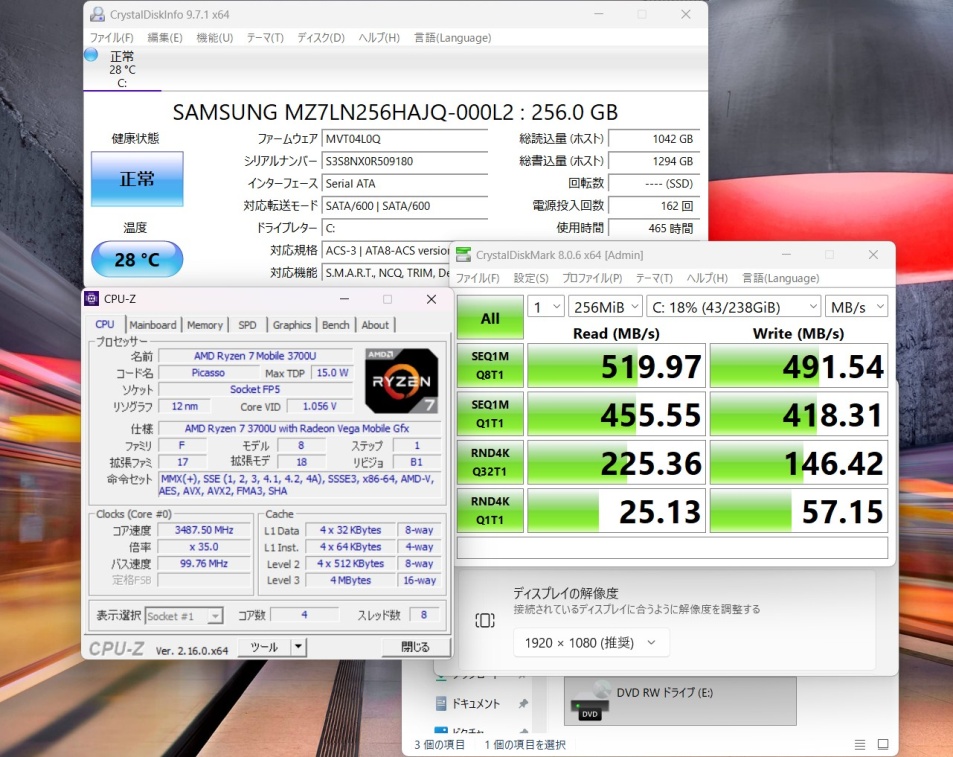Switch to the SPD tab in CPU-Z
The width and height of the screenshot is (953, 757).
pos(247,325)
